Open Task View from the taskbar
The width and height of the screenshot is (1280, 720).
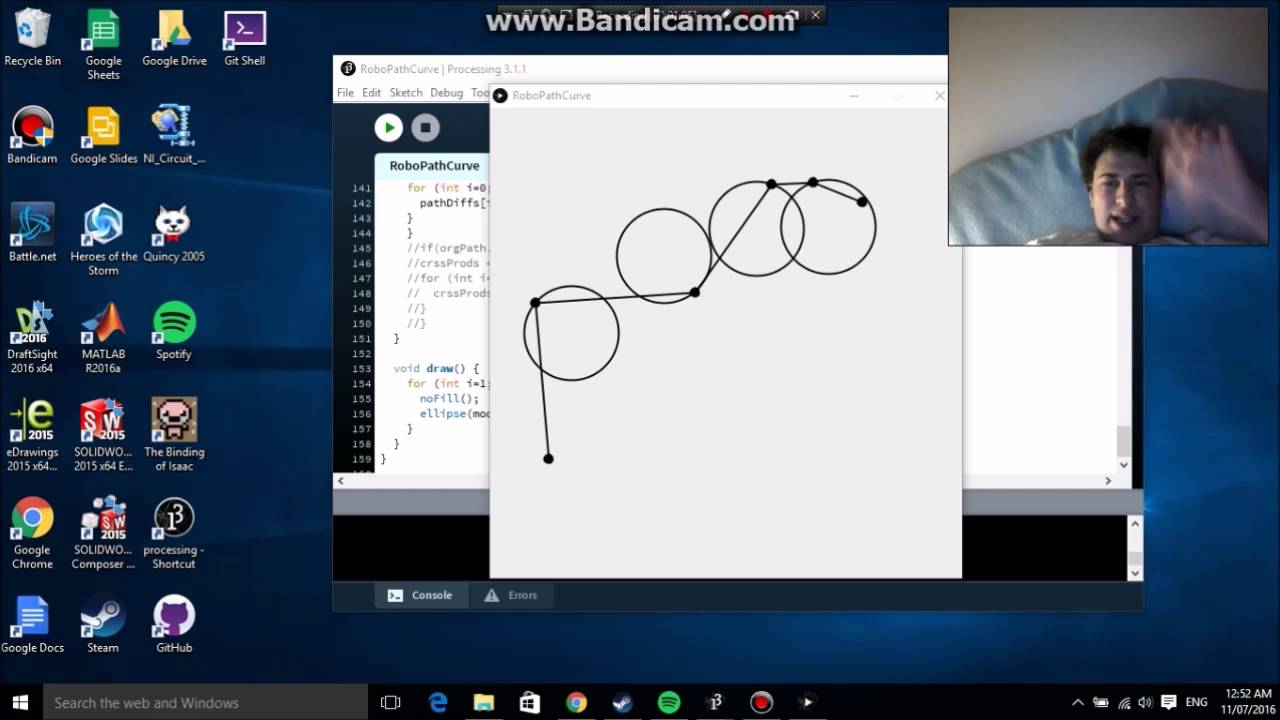391,702
